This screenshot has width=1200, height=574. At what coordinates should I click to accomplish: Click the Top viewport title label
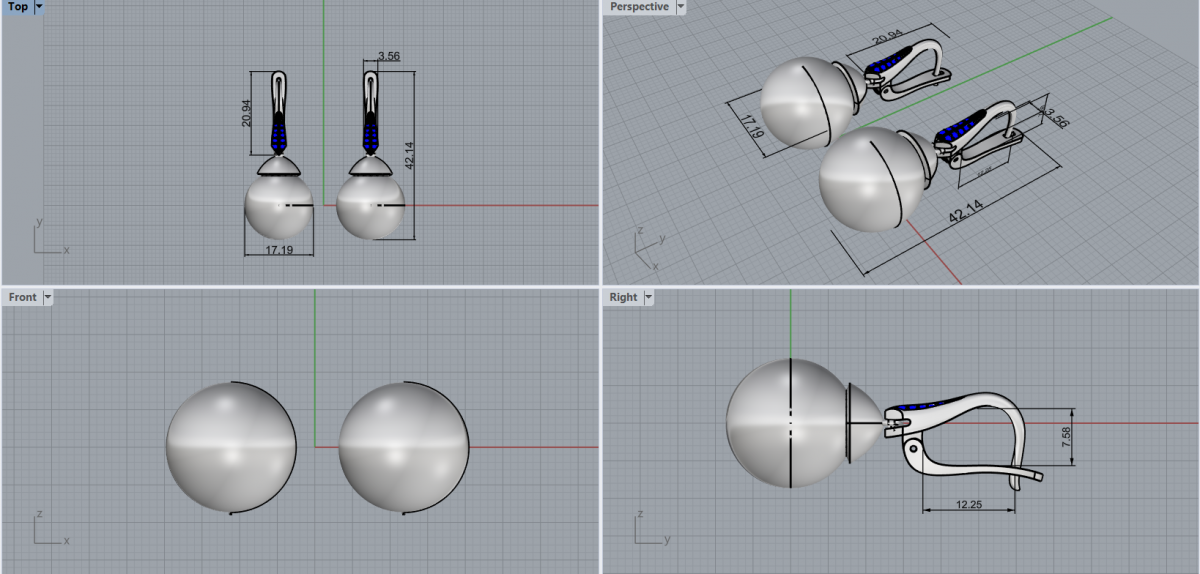click(17, 7)
